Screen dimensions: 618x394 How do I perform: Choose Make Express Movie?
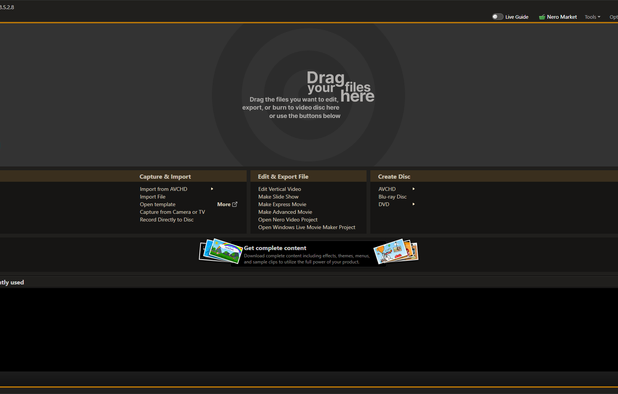[x=282, y=204]
